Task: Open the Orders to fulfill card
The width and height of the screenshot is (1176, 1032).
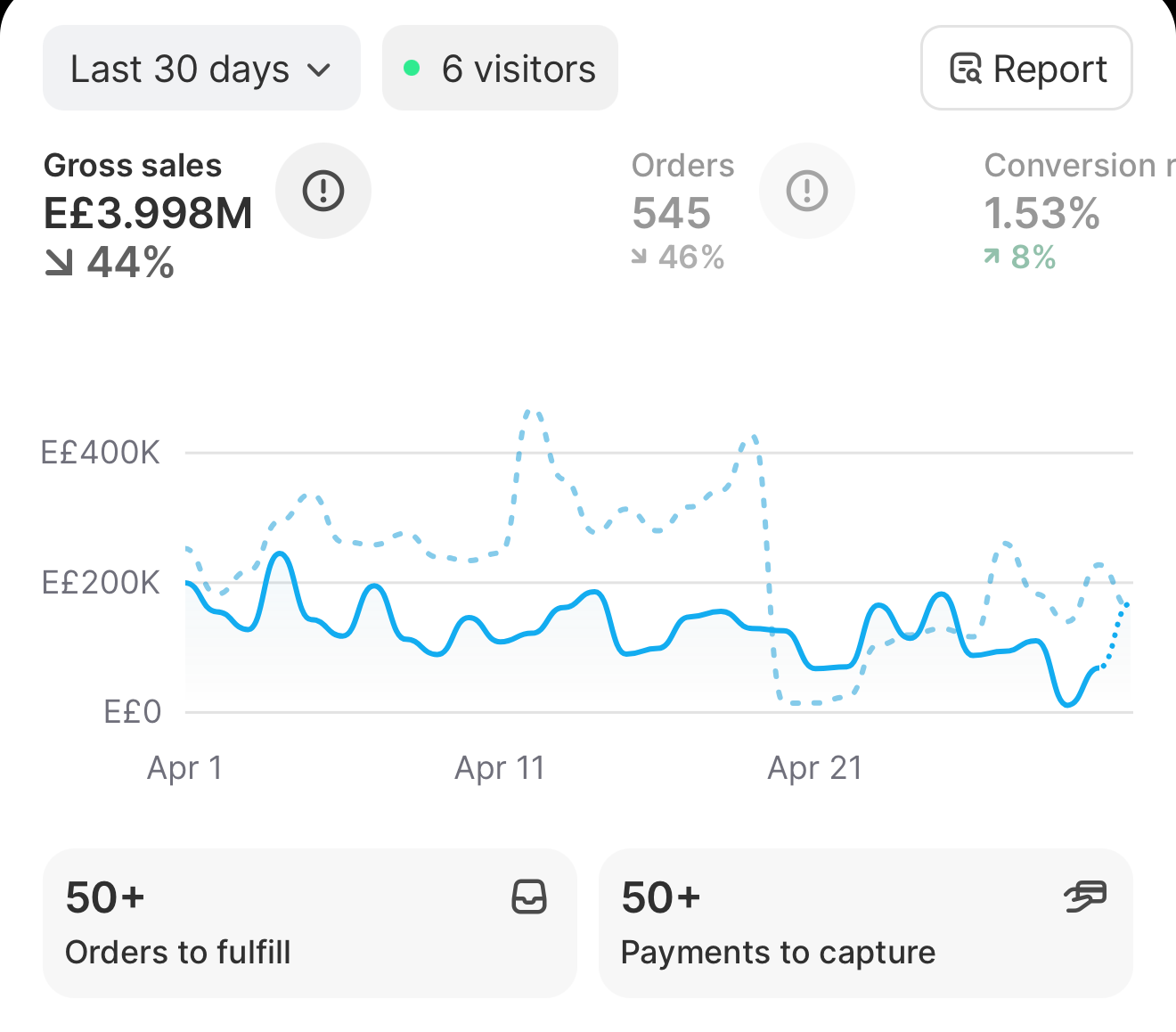Action: pyautogui.click(x=309, y=923)
